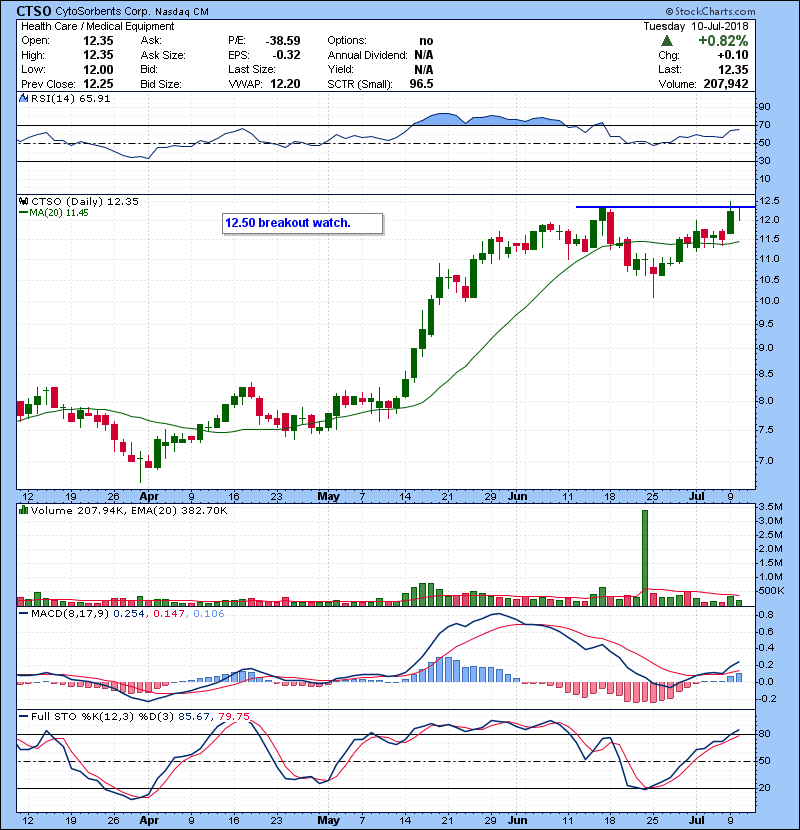Click the MACD signal value 0.147
The height and width of the screenshot is (830, 800).
169,614
